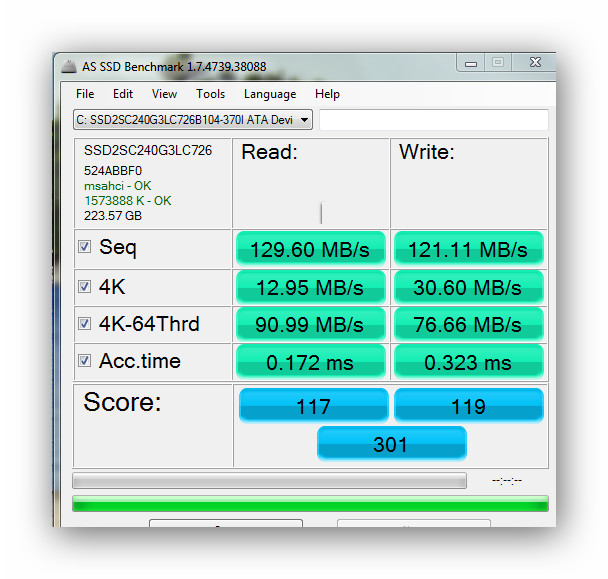
Task: Open the Edit menu
Action: 123,94
